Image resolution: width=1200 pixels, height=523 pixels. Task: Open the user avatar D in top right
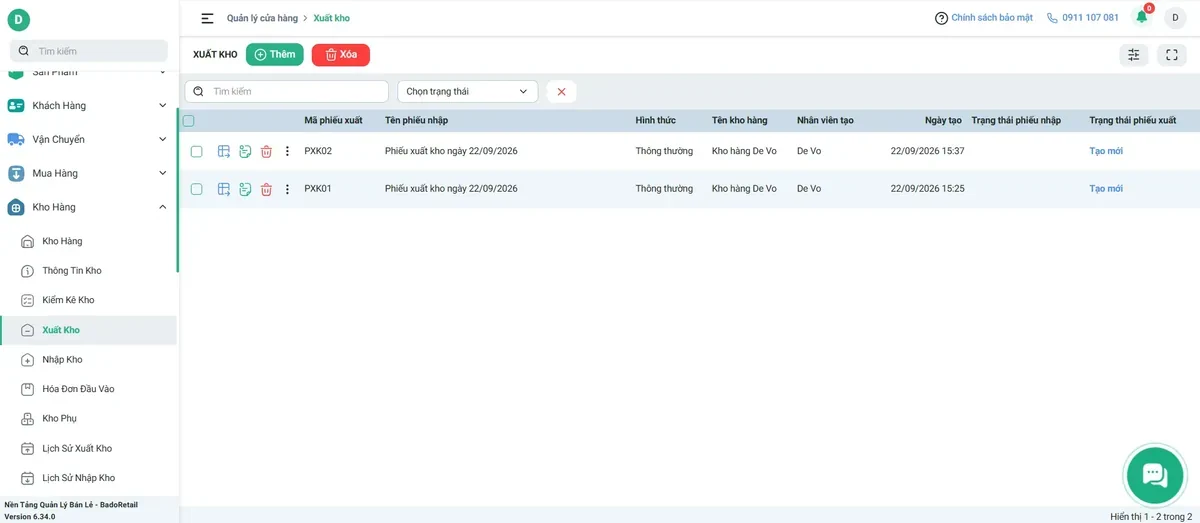coord(1175,18)
